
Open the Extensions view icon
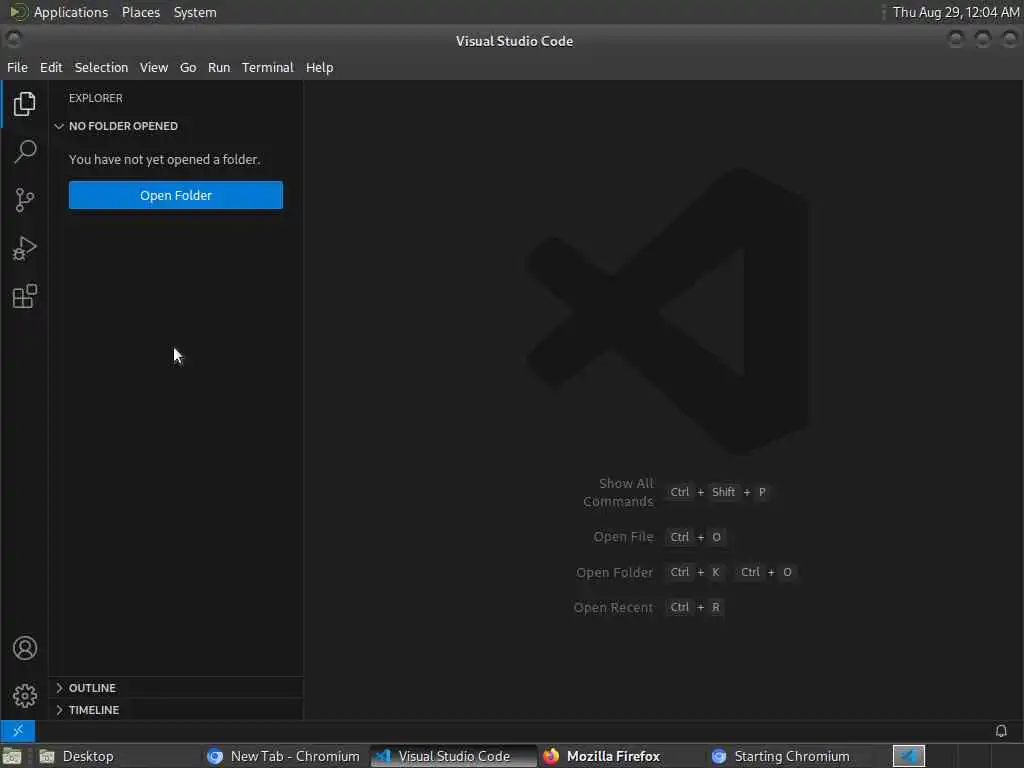point(25,296)
